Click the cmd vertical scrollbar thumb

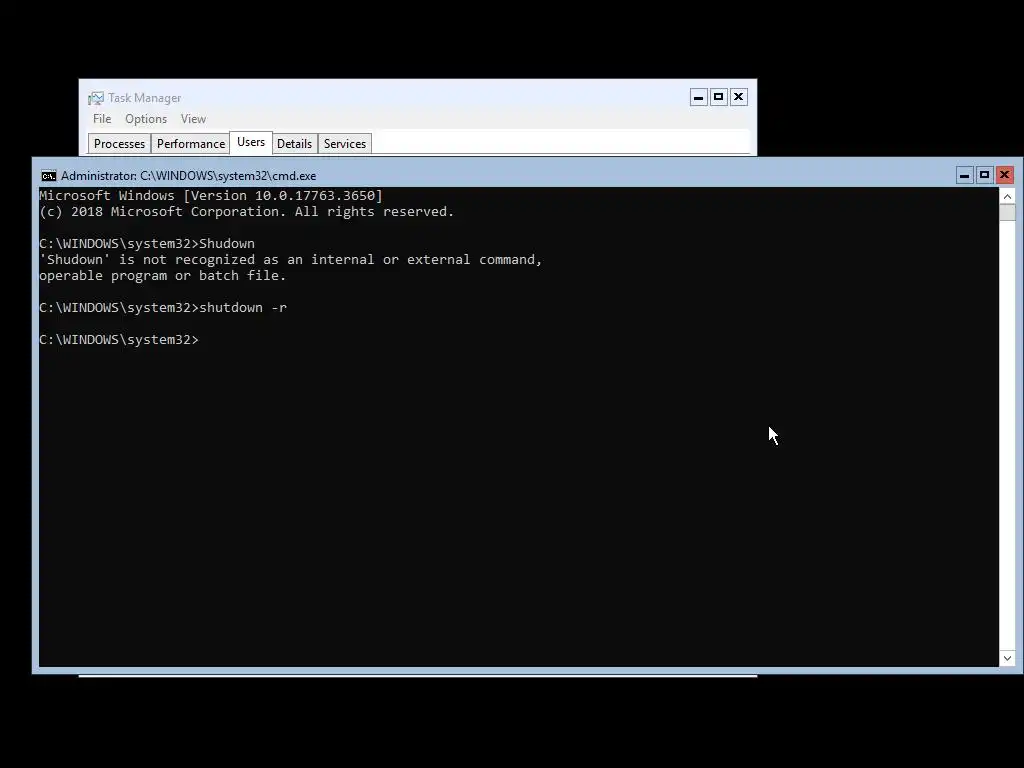(x=1007, y=212)
